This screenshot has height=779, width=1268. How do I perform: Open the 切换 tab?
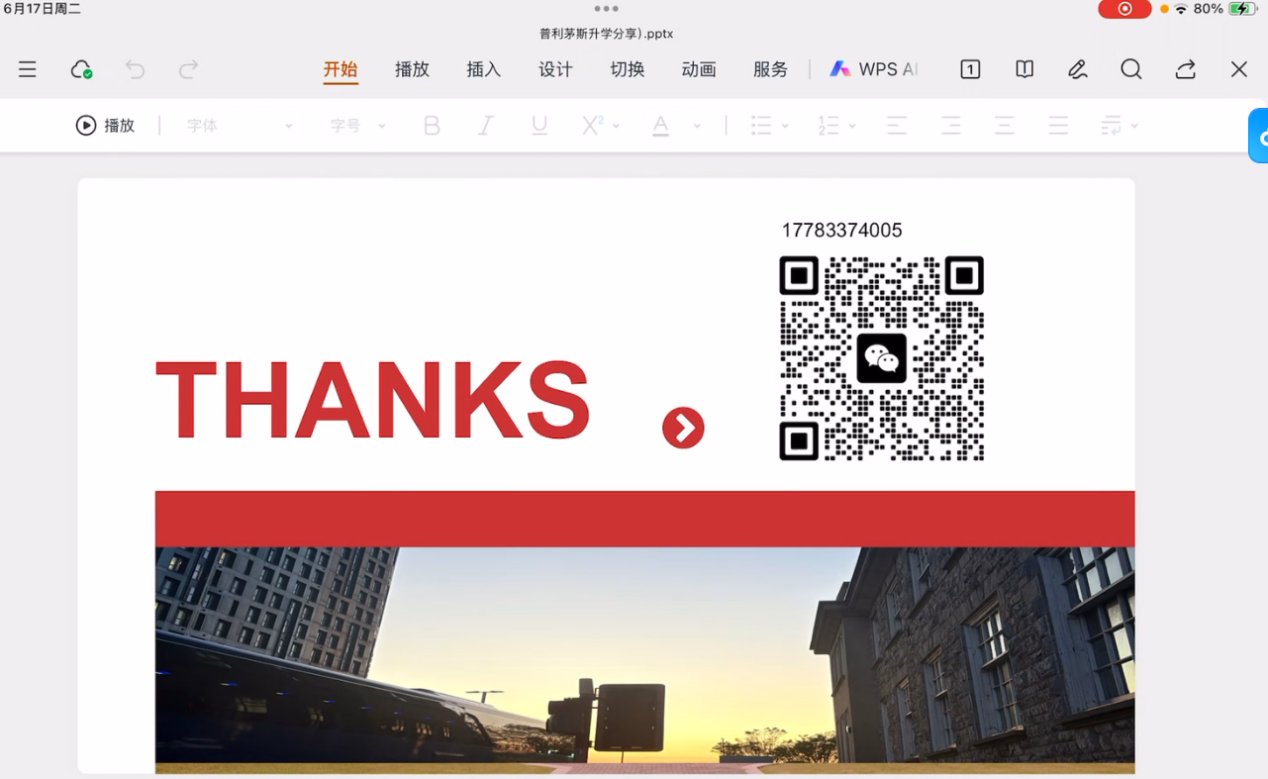627,69
